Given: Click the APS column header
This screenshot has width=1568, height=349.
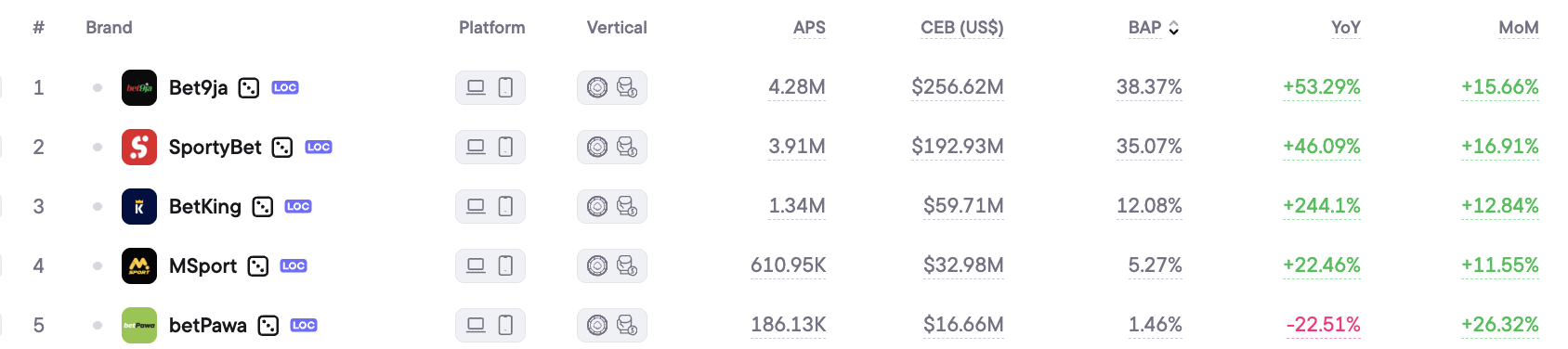Looking at the screenshot, I should click(x=809, y=28).
